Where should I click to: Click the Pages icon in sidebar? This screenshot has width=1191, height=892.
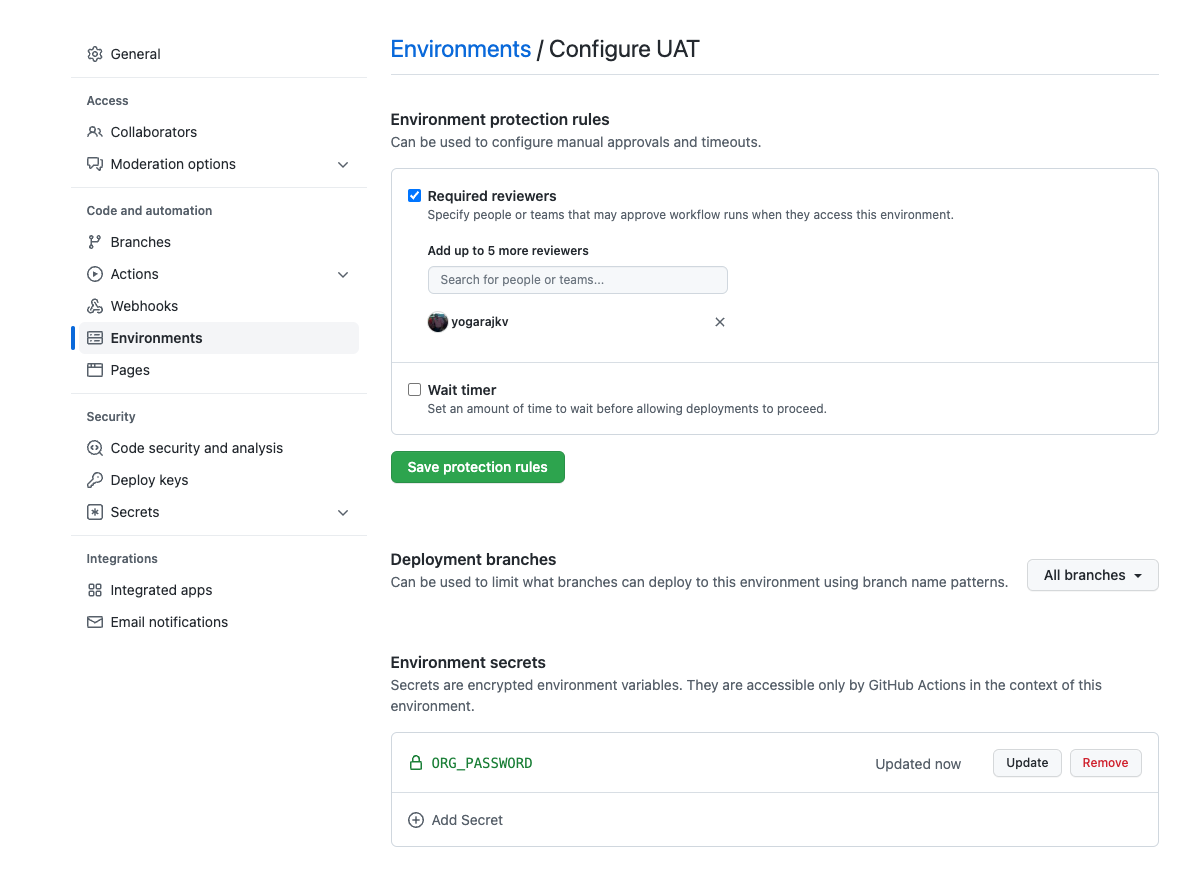tap(94, 370)
